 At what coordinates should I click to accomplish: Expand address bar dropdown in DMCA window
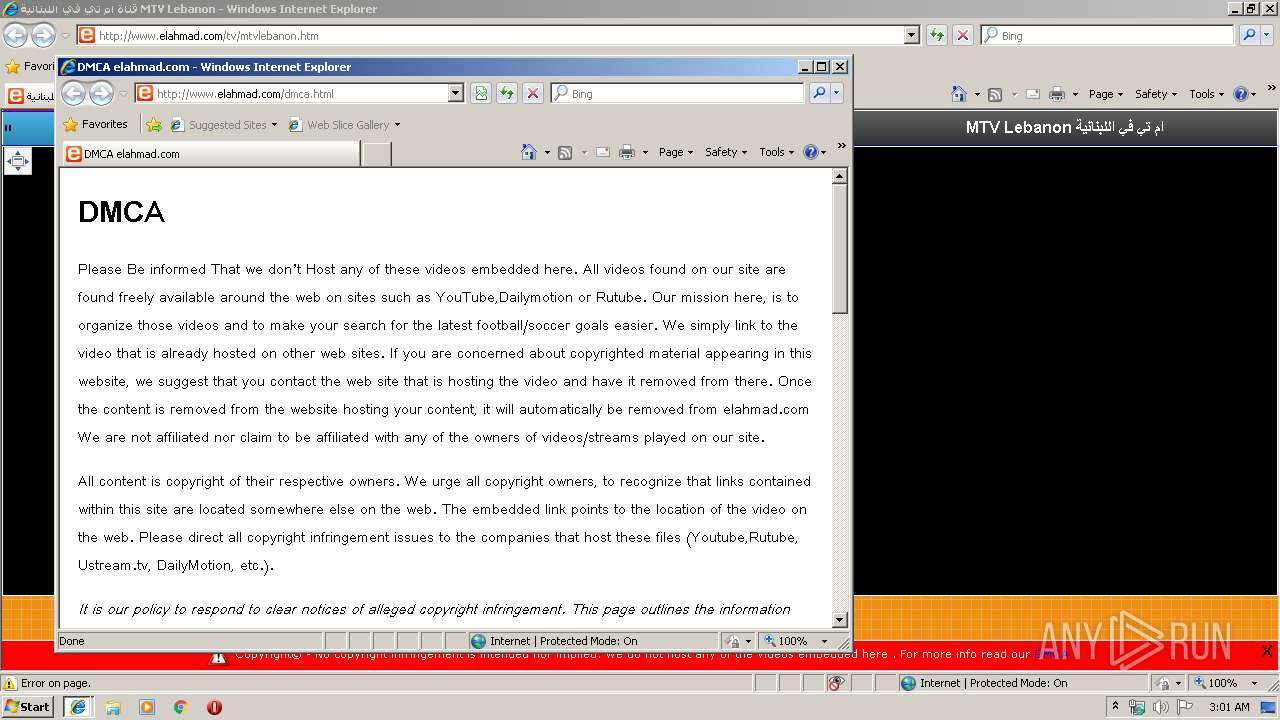tap(456, 93)
